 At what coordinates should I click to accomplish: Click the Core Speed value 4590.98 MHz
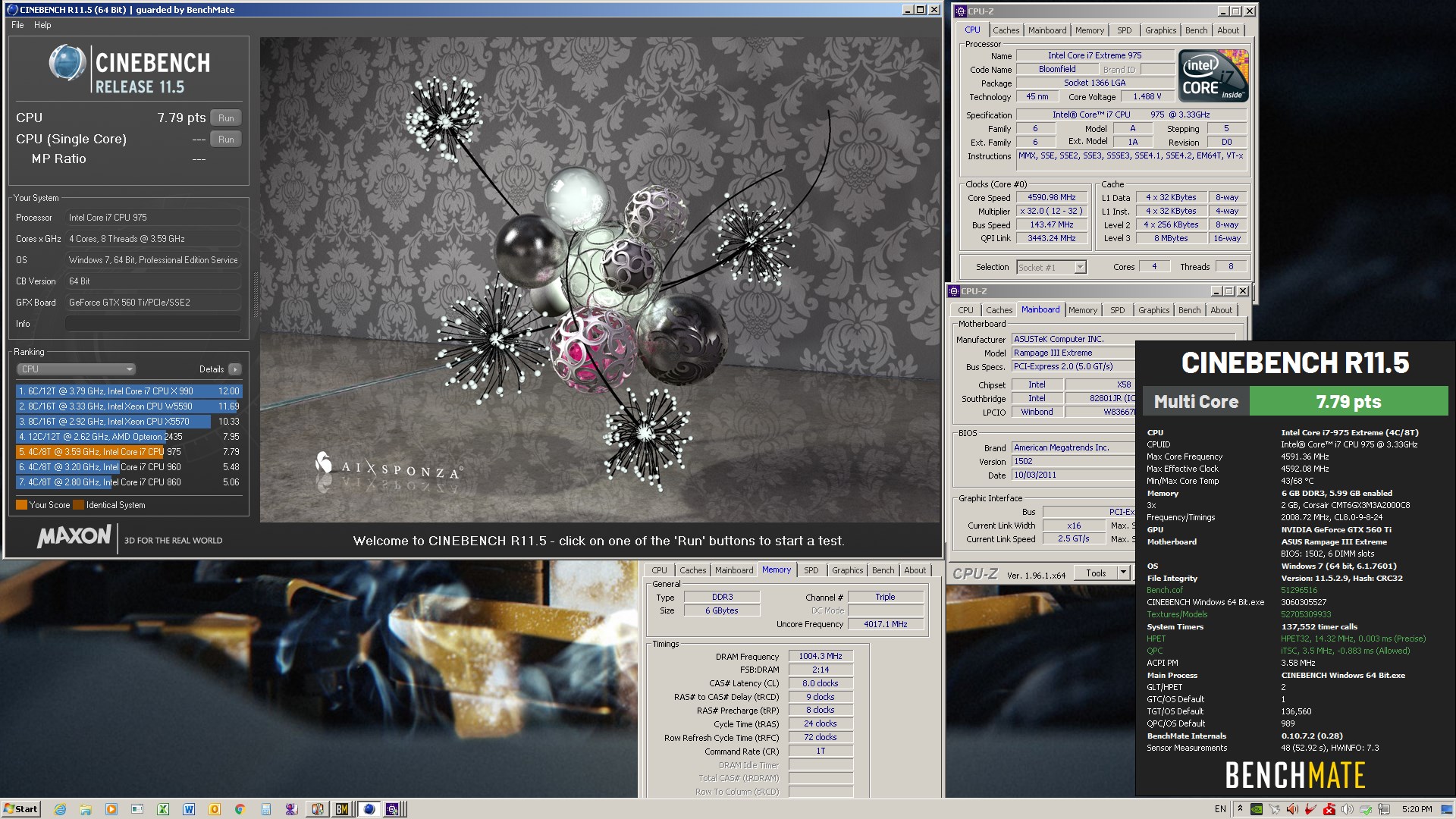1051,197
